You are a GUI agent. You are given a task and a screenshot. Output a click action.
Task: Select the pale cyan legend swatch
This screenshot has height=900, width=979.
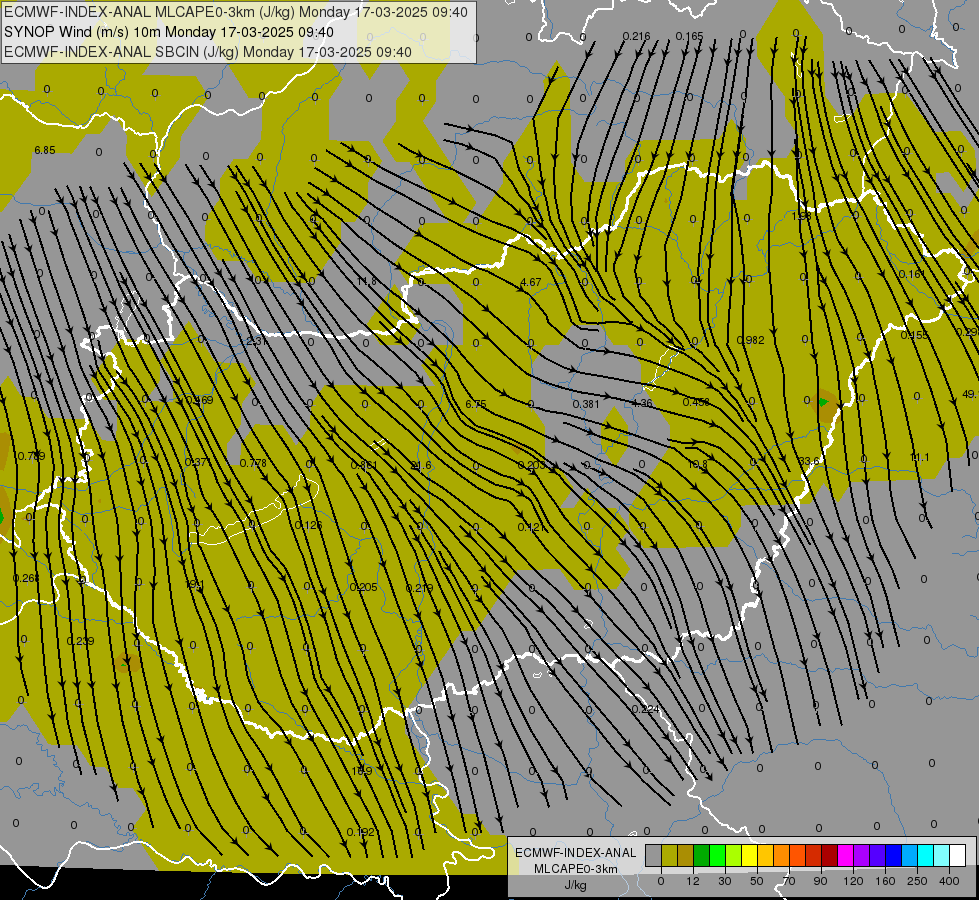[943, 855]
